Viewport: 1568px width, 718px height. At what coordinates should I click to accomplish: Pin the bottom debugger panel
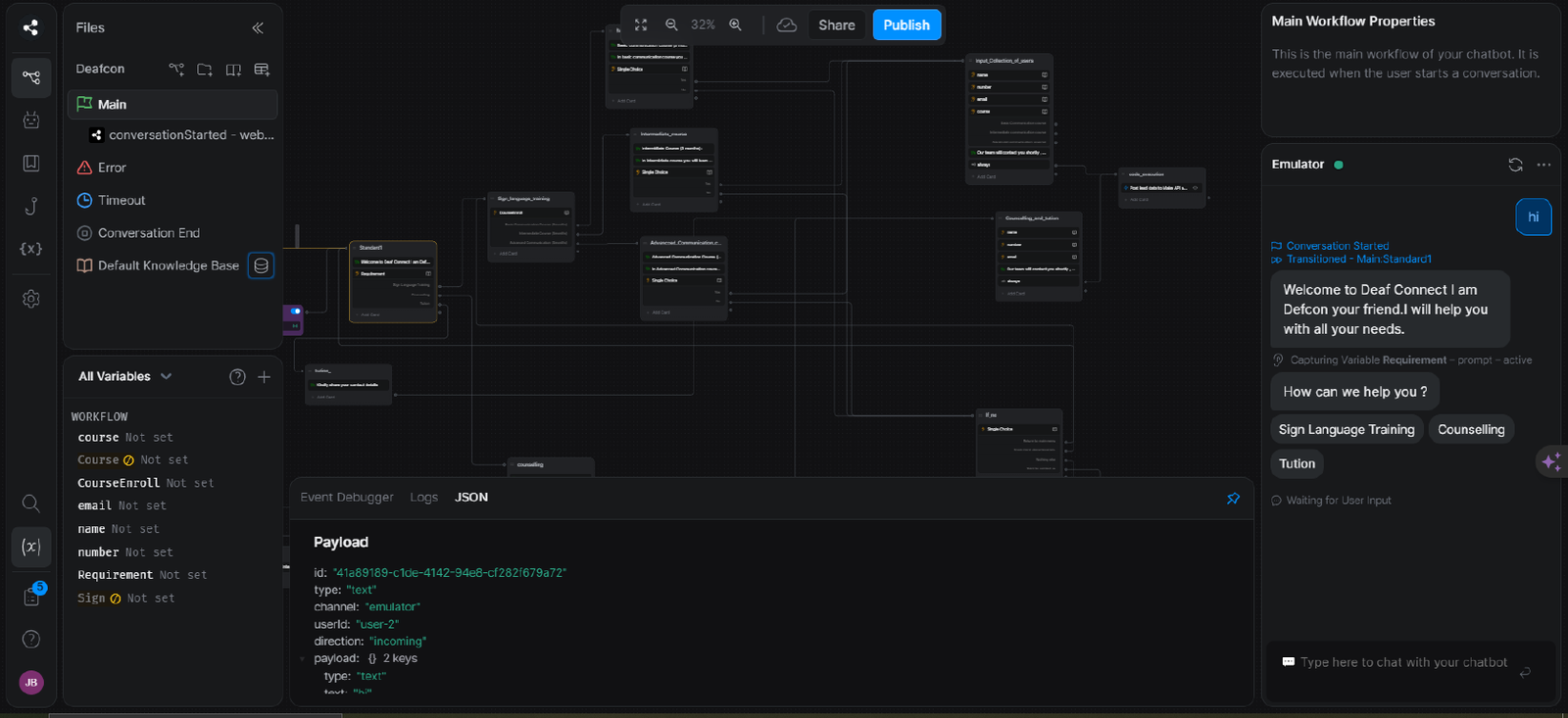pos(1233,499)
